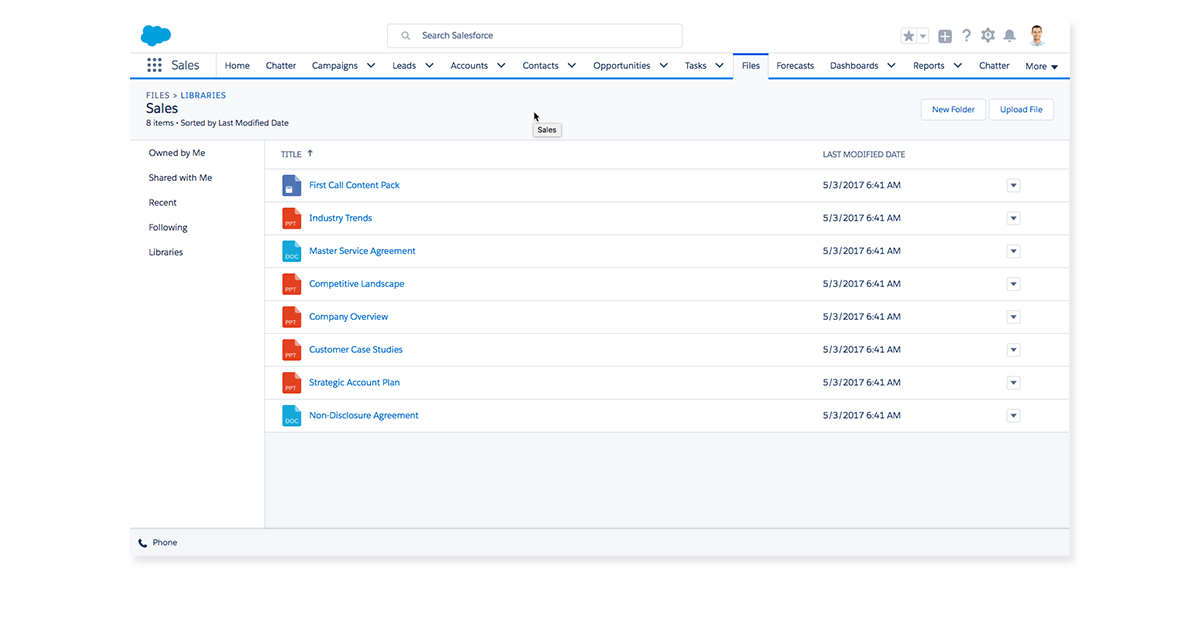Open the Setup gear icon
Image resolution: width=1200 pixels, height=640 pixels.
coord(988,36)
